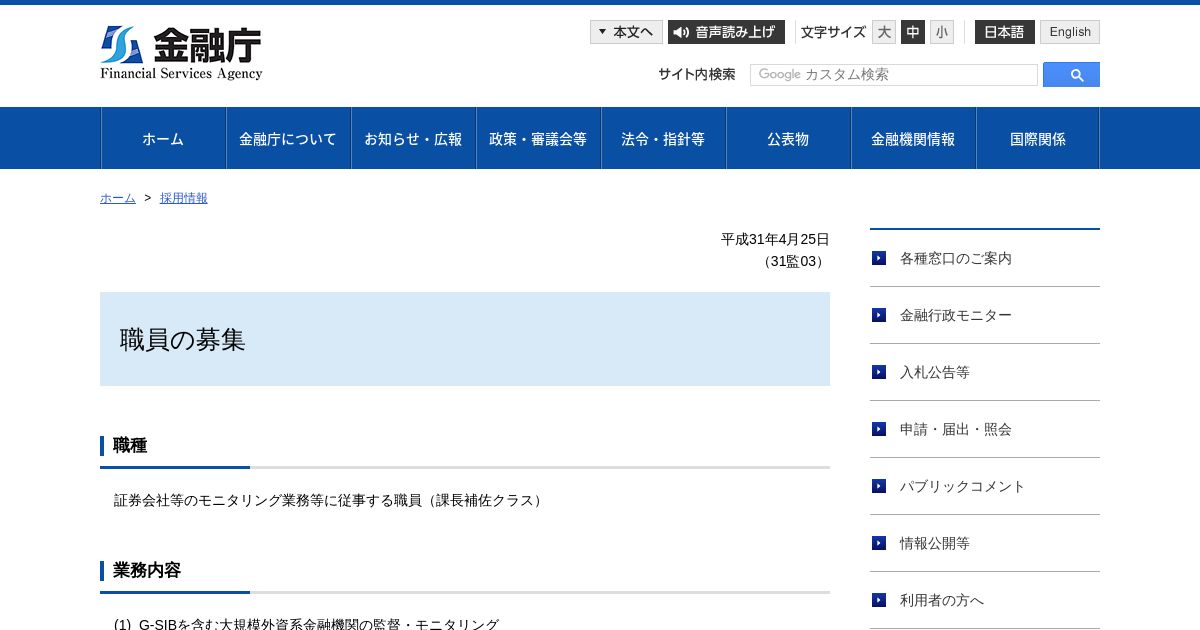Click the reference number（31監03）
The width and height of the screenshot is (1200, 630).
[793, 261]
